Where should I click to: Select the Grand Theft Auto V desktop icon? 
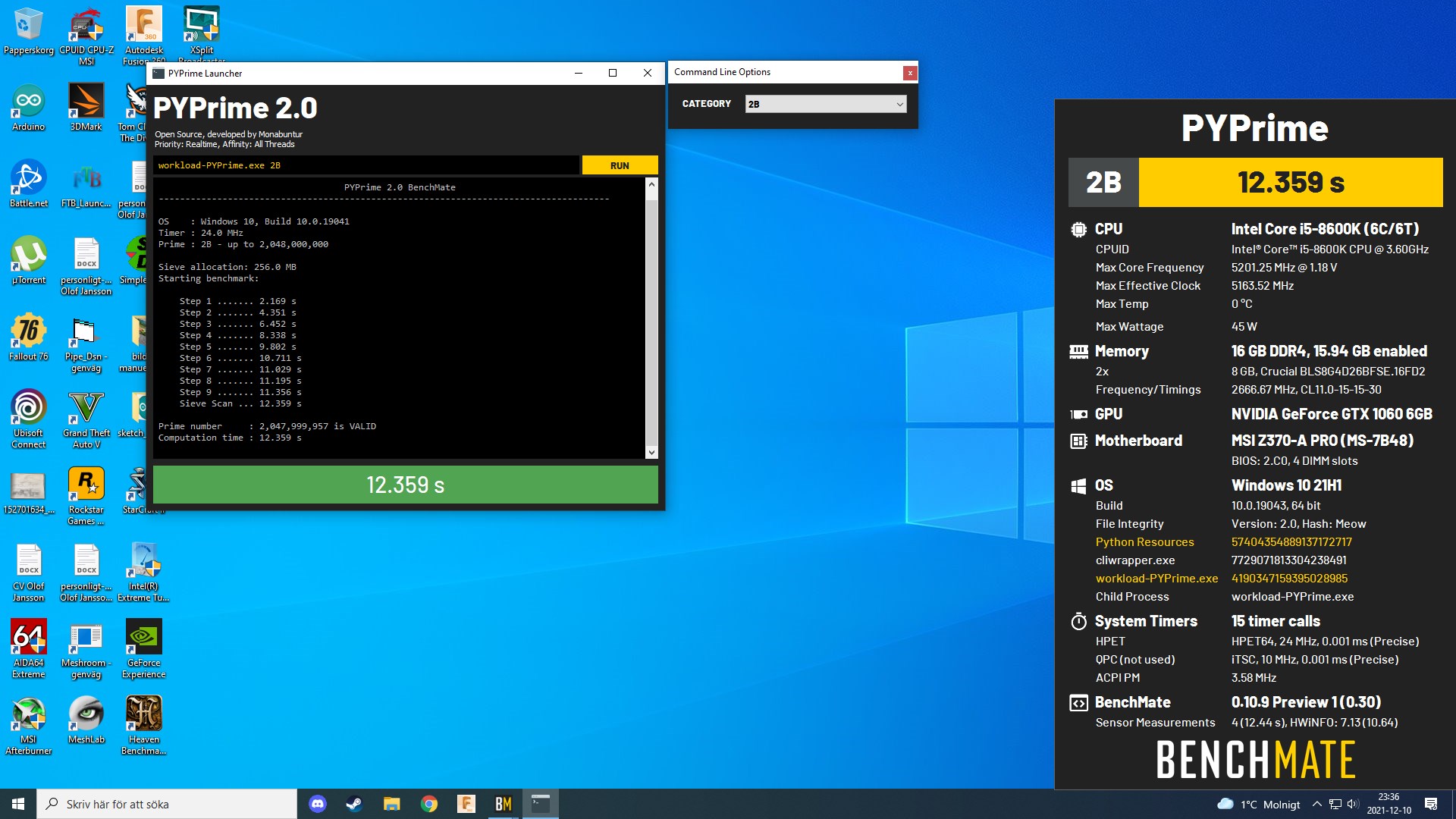pos(86,419)
